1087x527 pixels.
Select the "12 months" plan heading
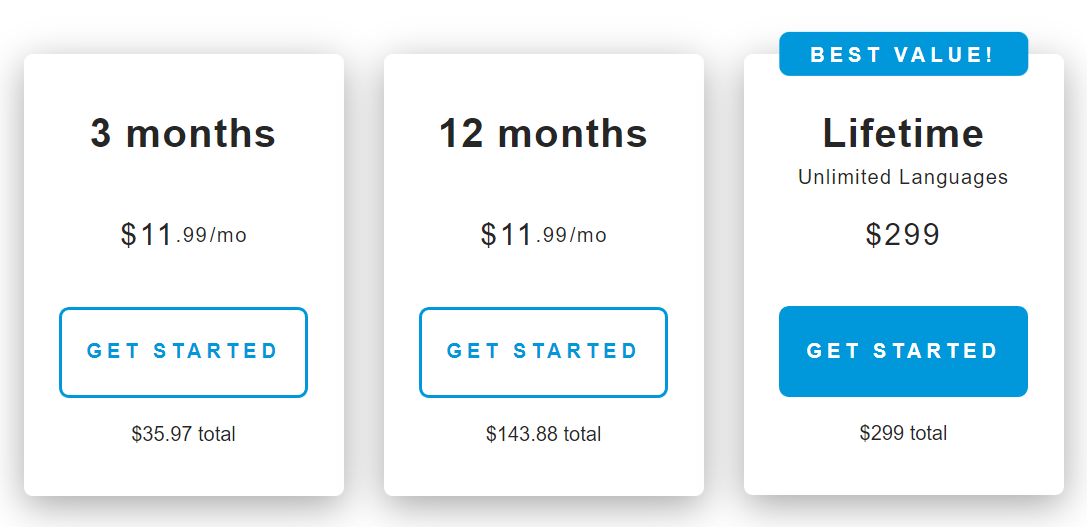point(543,133)
